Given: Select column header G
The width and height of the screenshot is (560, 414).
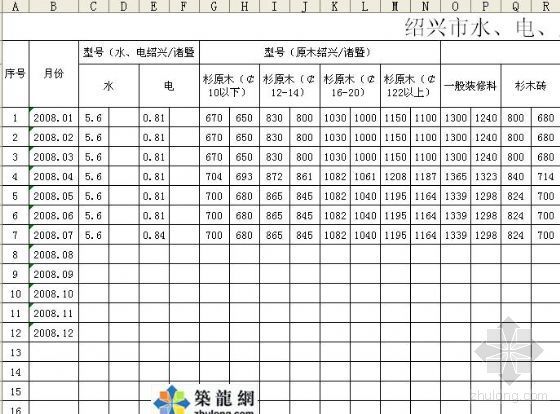Looking at the screenshot, I should point(214,6).
